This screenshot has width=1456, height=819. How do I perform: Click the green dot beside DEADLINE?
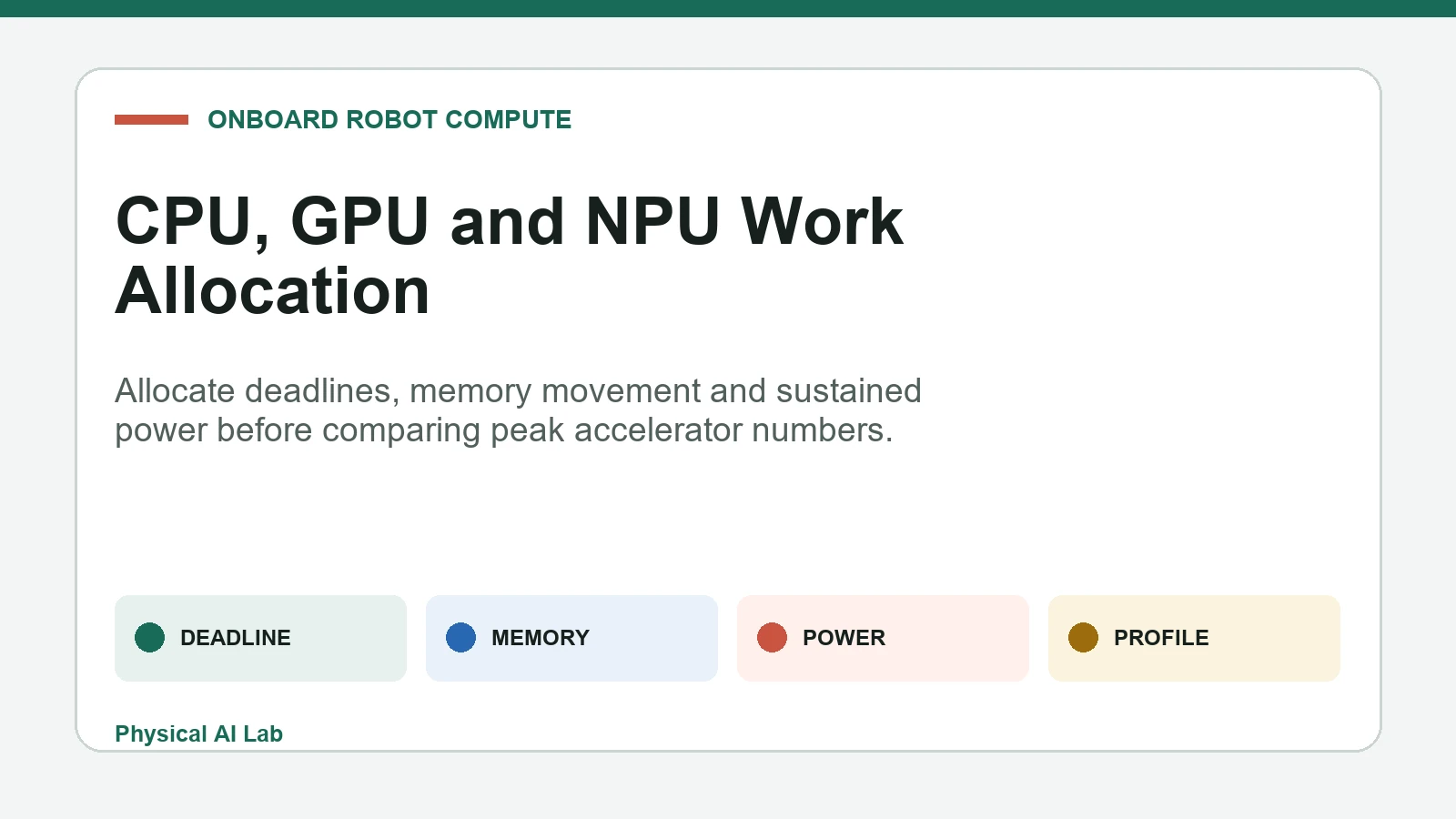pos(149,638)
